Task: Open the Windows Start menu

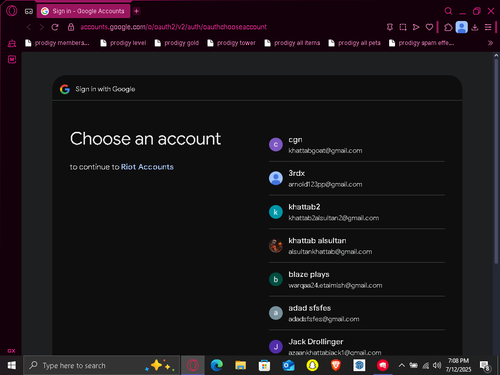Action: tap(12, 365)
